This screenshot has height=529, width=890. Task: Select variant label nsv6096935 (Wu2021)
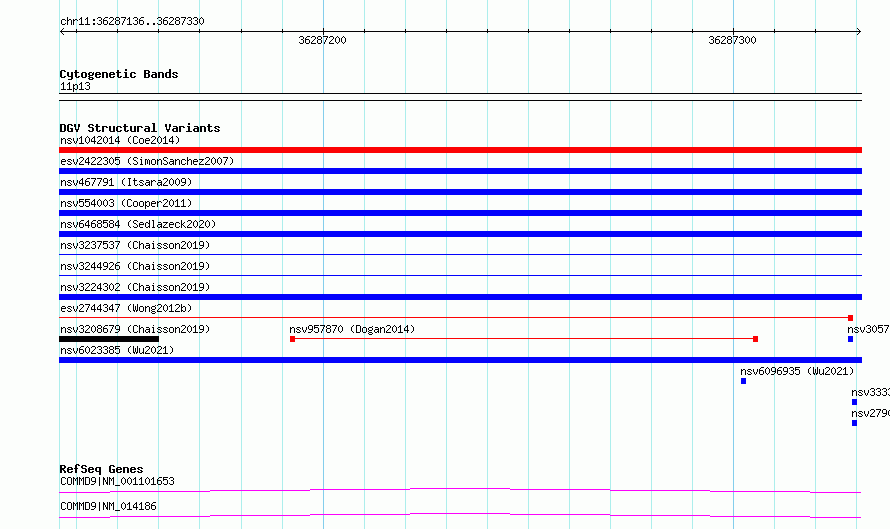[797, 371]
